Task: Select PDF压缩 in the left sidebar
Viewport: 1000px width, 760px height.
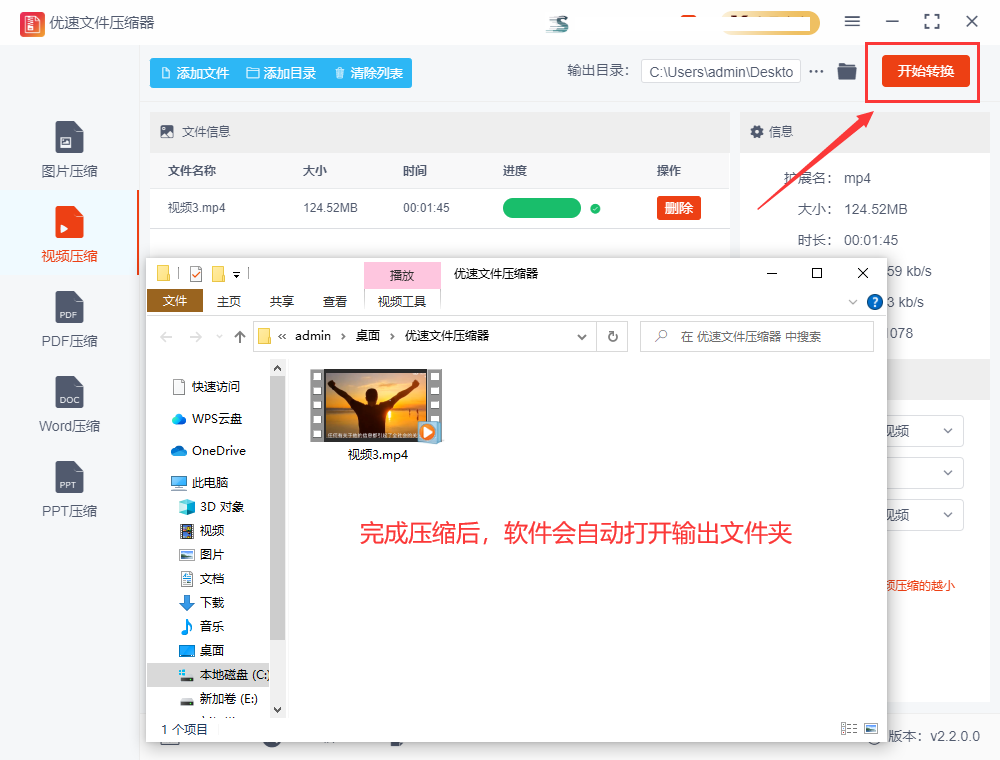Action: pos(69,320)
